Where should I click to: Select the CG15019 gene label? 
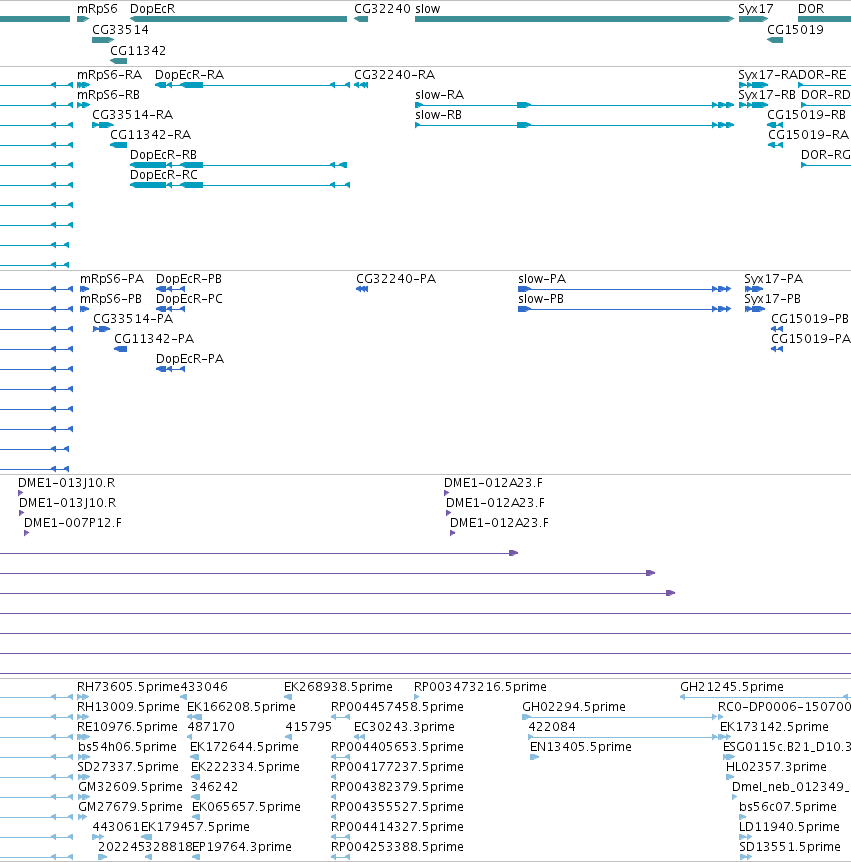pos(795,30)
